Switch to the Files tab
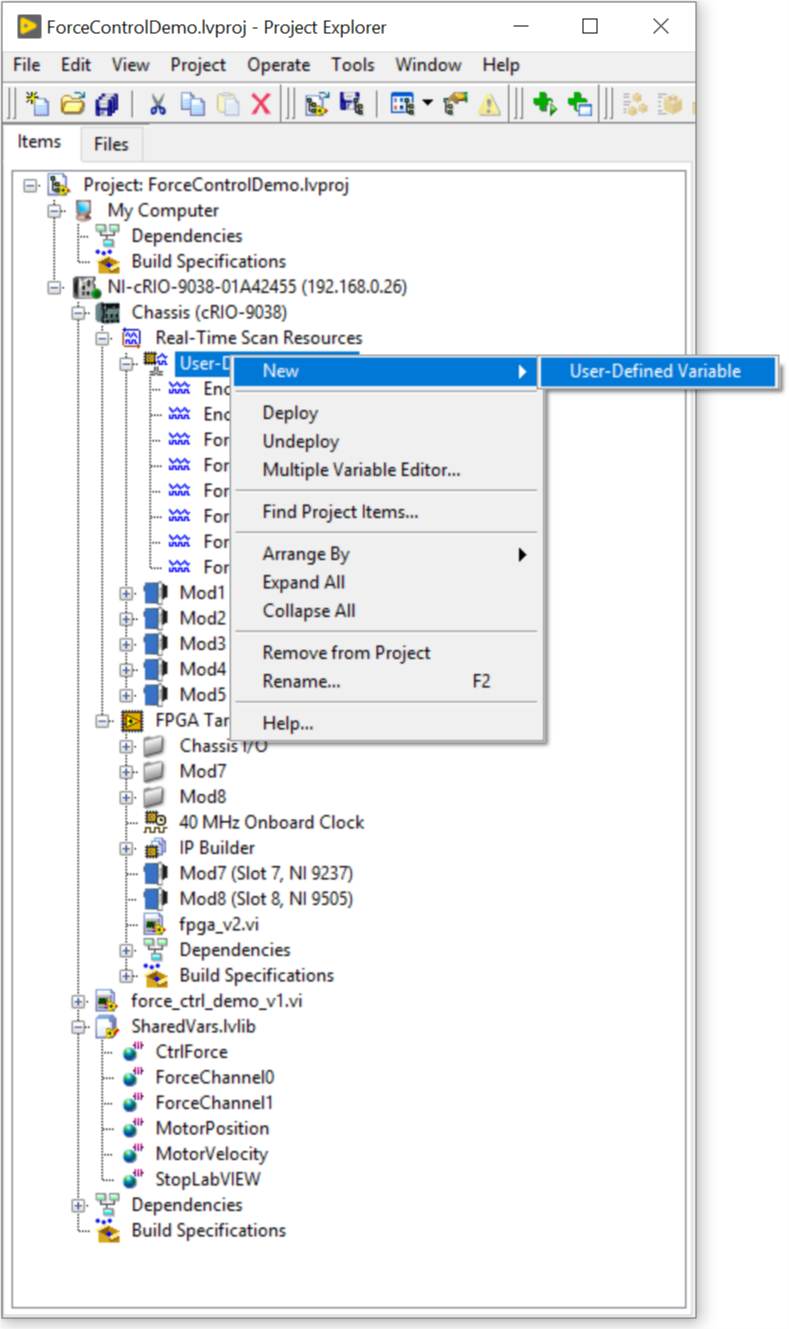Image resolution: width=789 pixels, height=1329 pixels. (111, 144)
